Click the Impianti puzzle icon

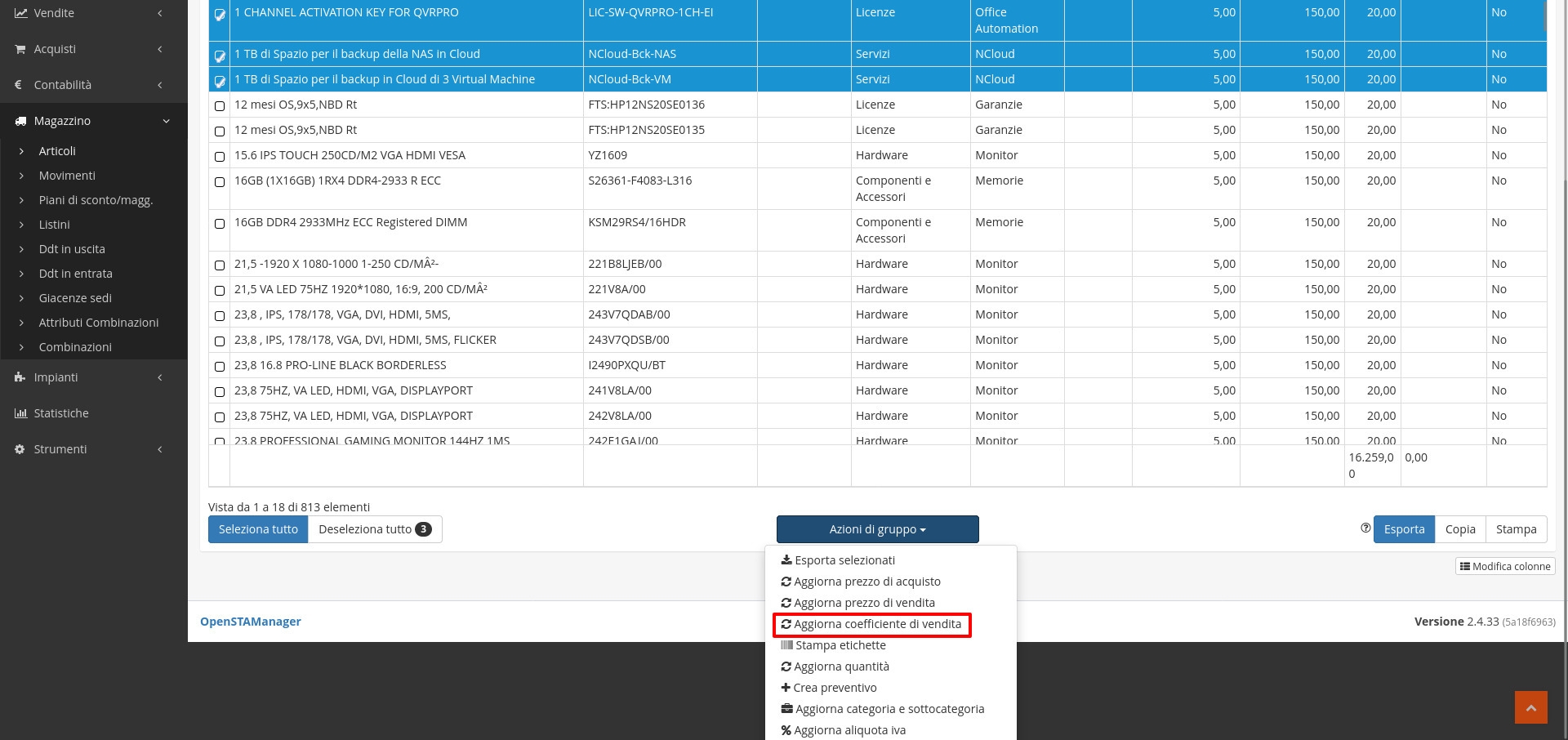(x=20, y=377)
